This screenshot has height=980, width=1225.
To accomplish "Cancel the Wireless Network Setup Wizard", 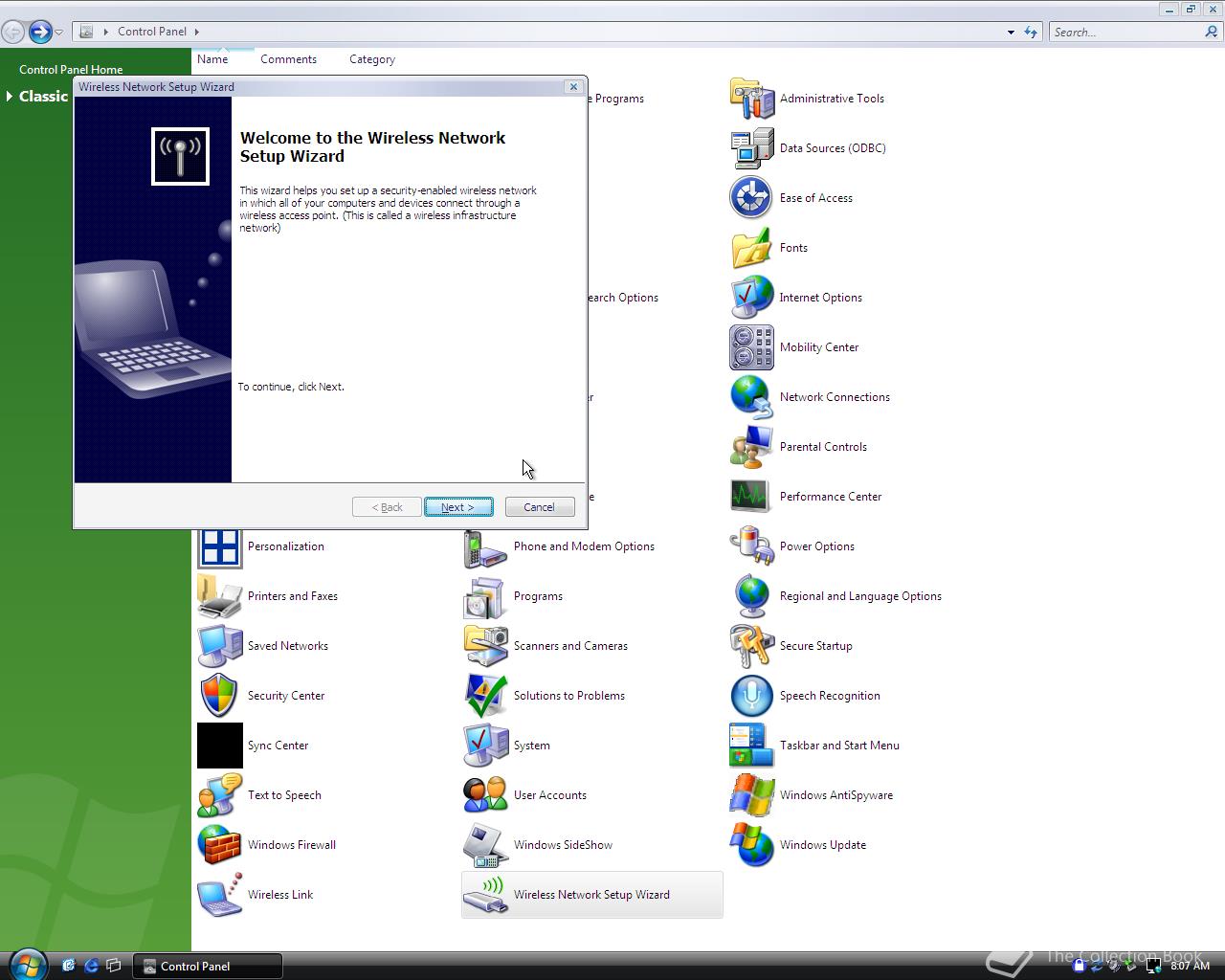I will click(540, 507).
